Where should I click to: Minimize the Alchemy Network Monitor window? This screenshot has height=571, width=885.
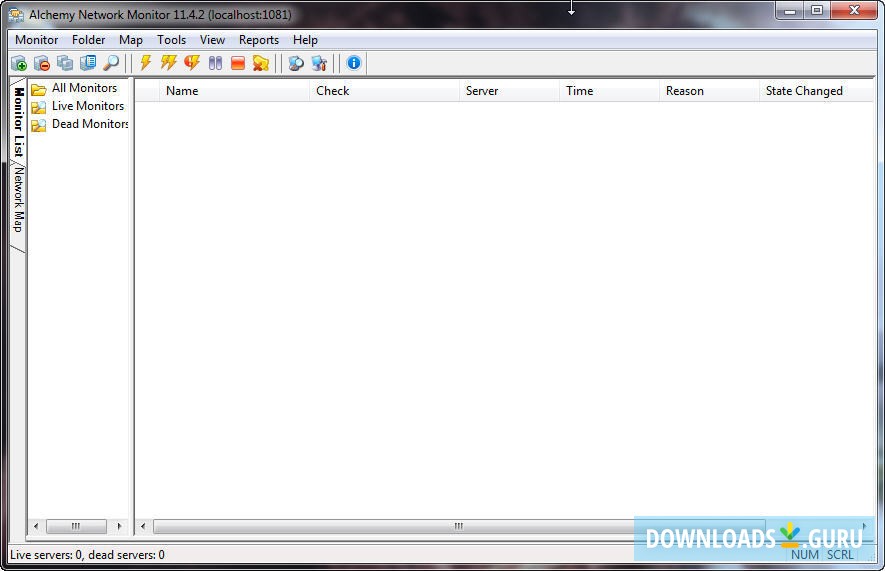[x=790, y=10]
